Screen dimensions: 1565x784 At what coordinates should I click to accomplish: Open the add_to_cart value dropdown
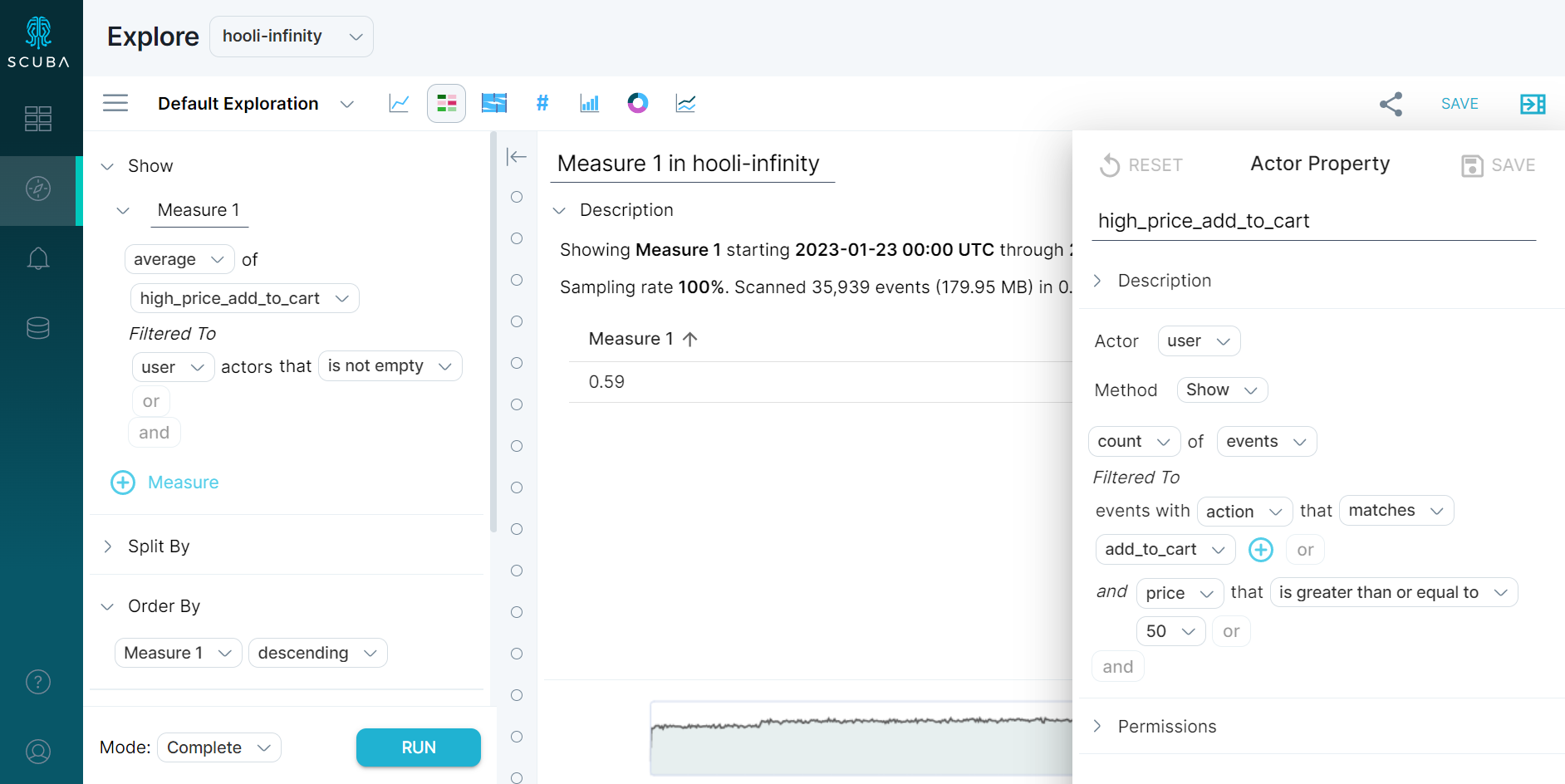[1165, 550]
